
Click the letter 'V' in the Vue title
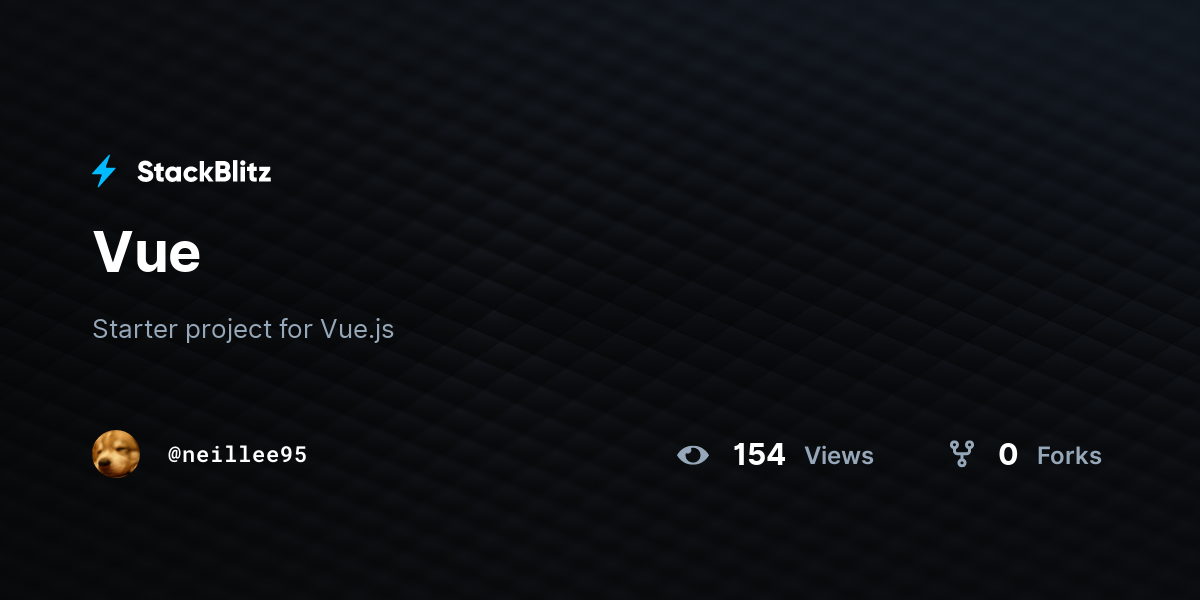click(113, 251)
